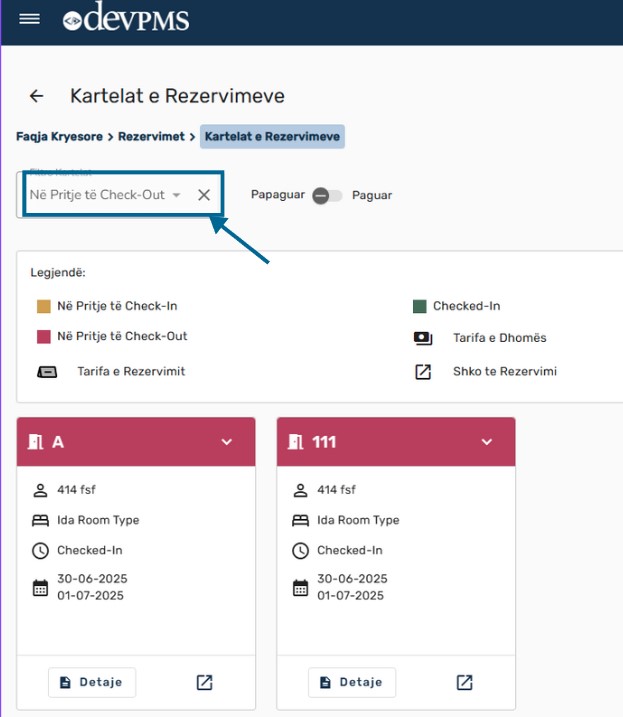Expand room 111 card chevron

click(x=487, y=442)
